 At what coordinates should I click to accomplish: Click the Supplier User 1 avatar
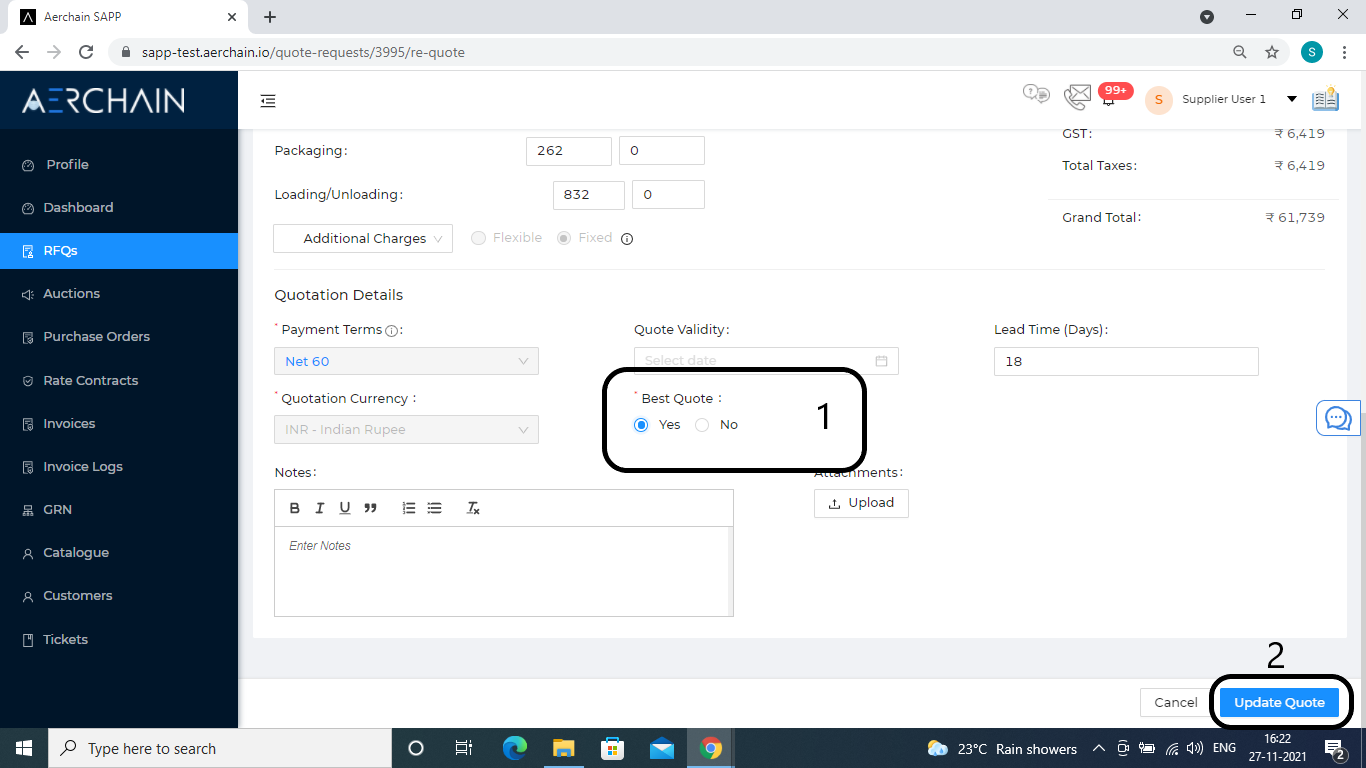1158,99
